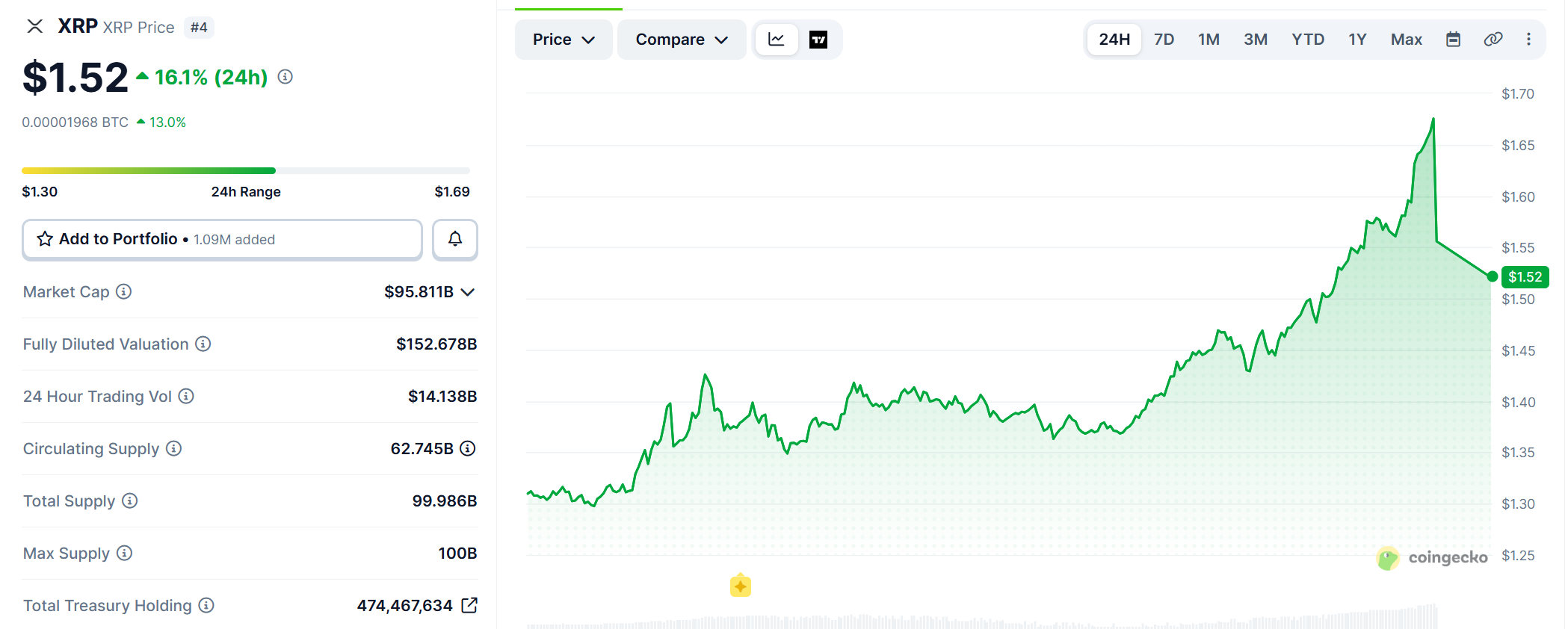Click the 13.0% BTC change text

pos(167,123)
